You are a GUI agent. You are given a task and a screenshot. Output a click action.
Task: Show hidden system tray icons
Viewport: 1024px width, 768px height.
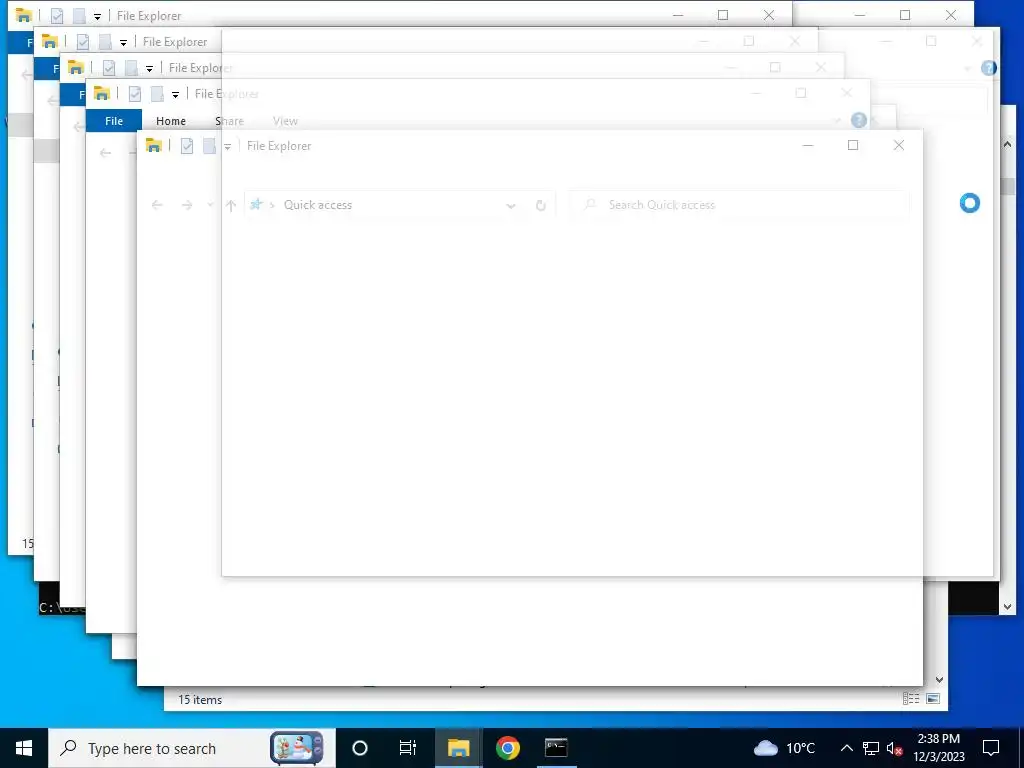846,748
